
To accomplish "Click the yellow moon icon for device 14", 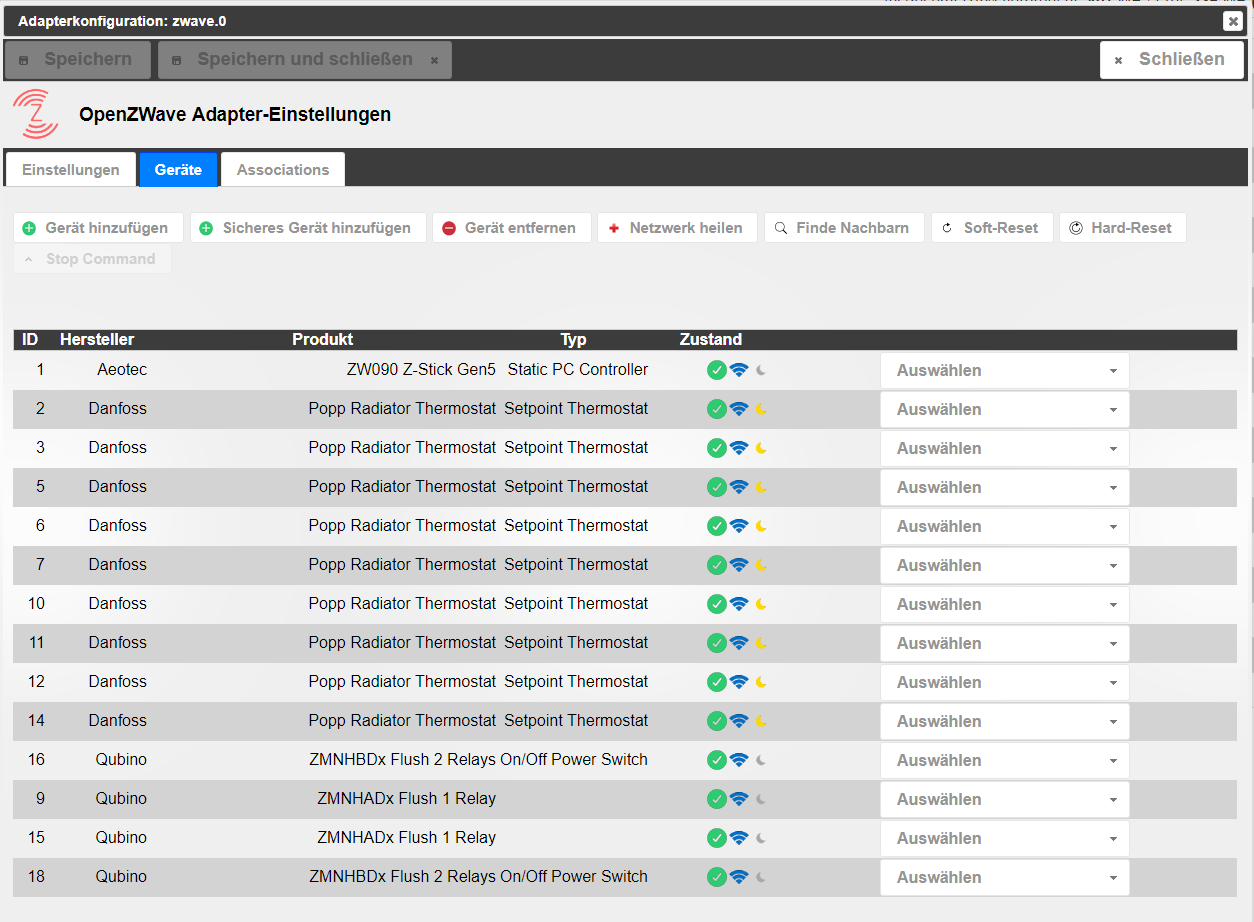I will tap(761, 721).
